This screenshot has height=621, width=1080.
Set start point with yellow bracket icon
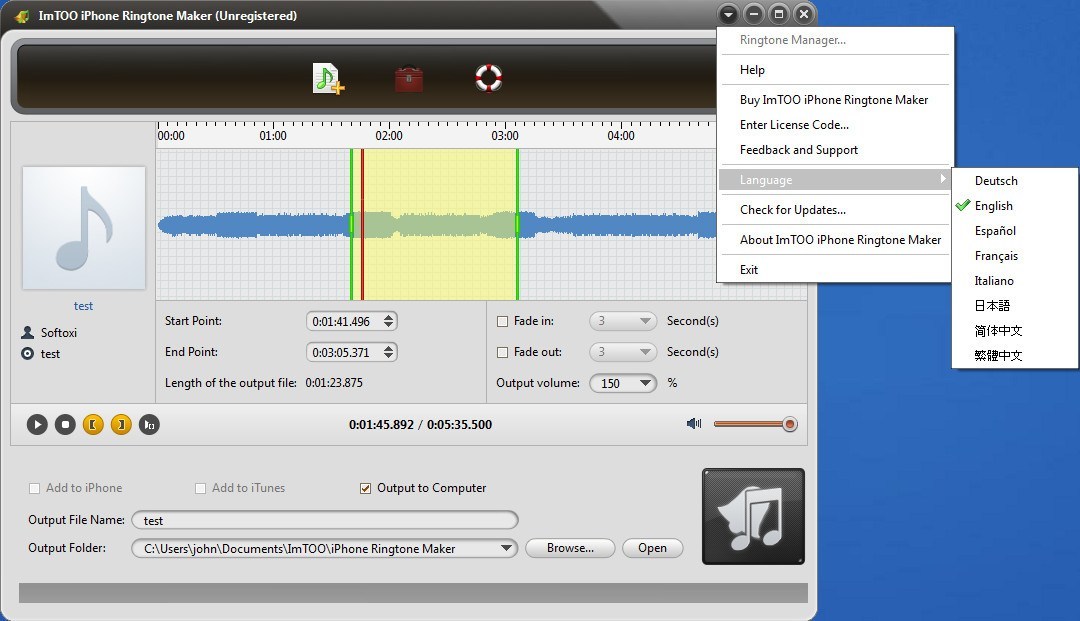93,424
